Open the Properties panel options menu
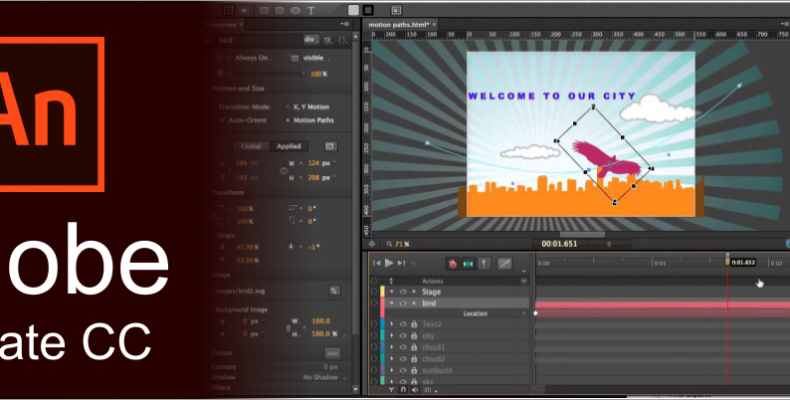The image size is (790, 400). point(345,24)
